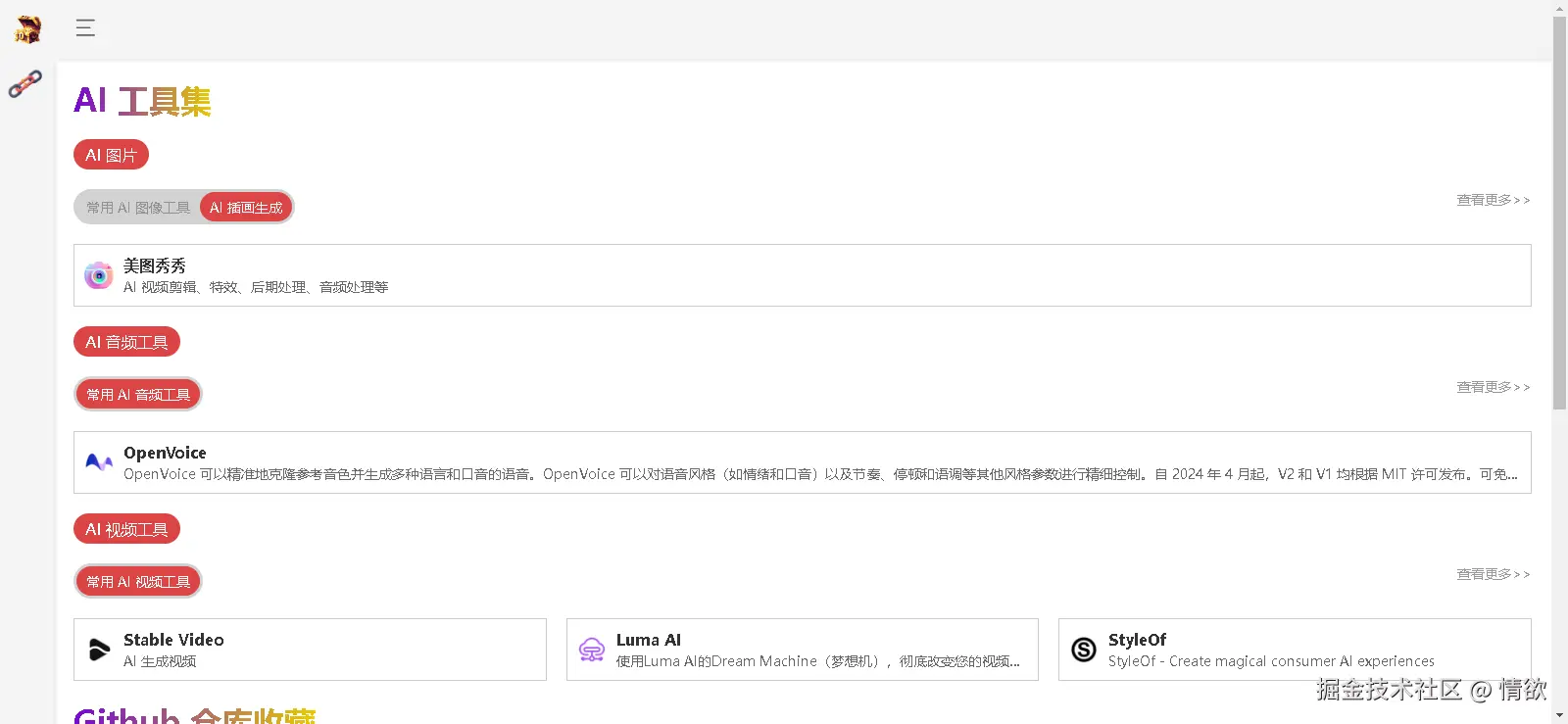This screenshot has height=724, width=1568.
Task: Click 美图秀秀 description AI 视频剪辑 text
Action: (256, 287)
